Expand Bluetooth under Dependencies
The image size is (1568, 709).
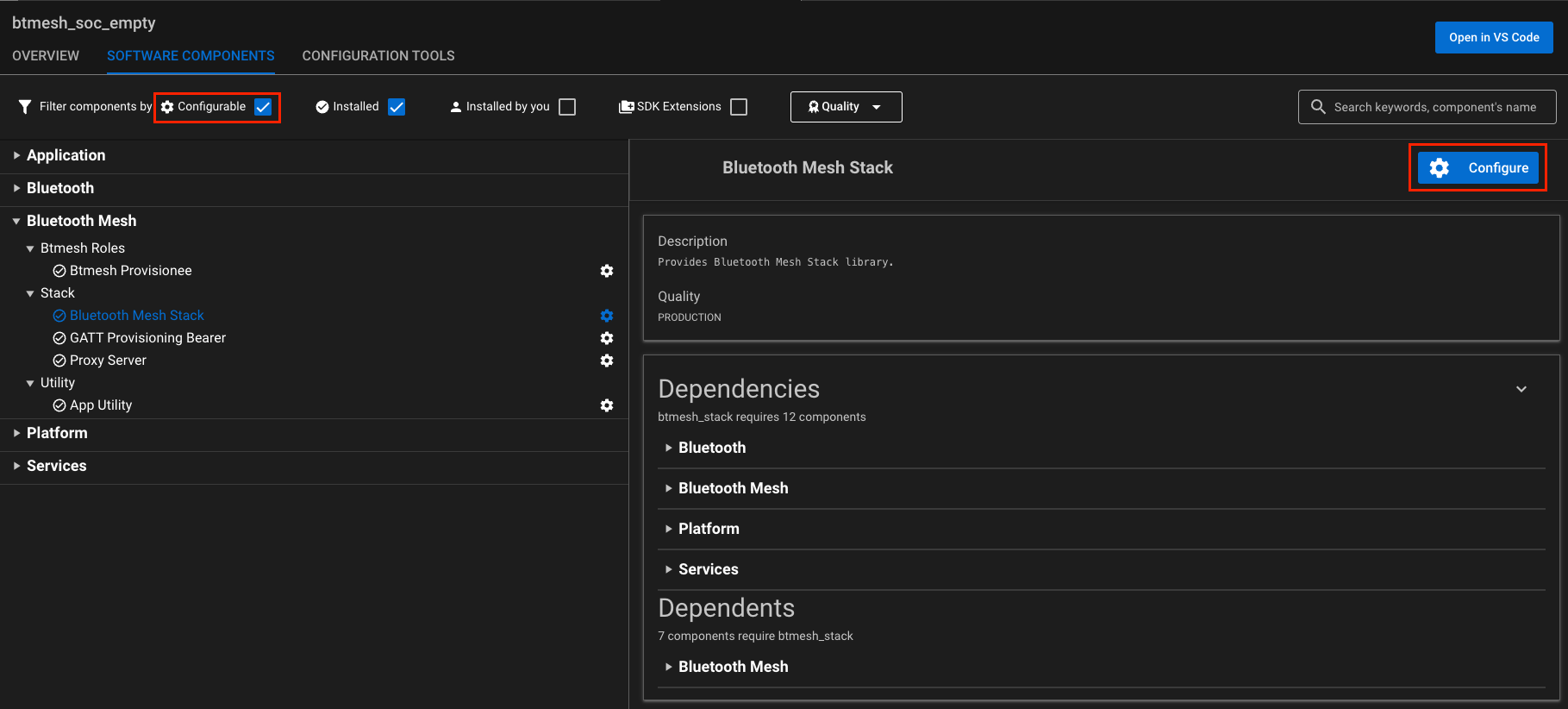pos(668,448)
